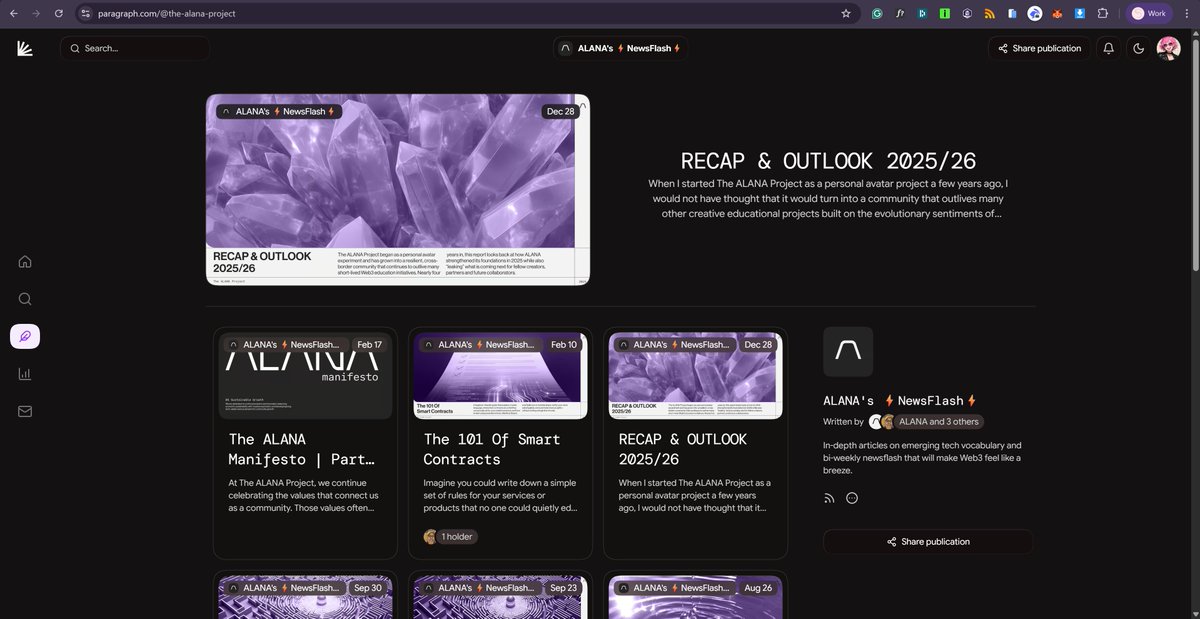The image size is (1200, 619).
Task: Click the ALANA's NewsFlash publication name in the panel
Action: pos(899,400)
